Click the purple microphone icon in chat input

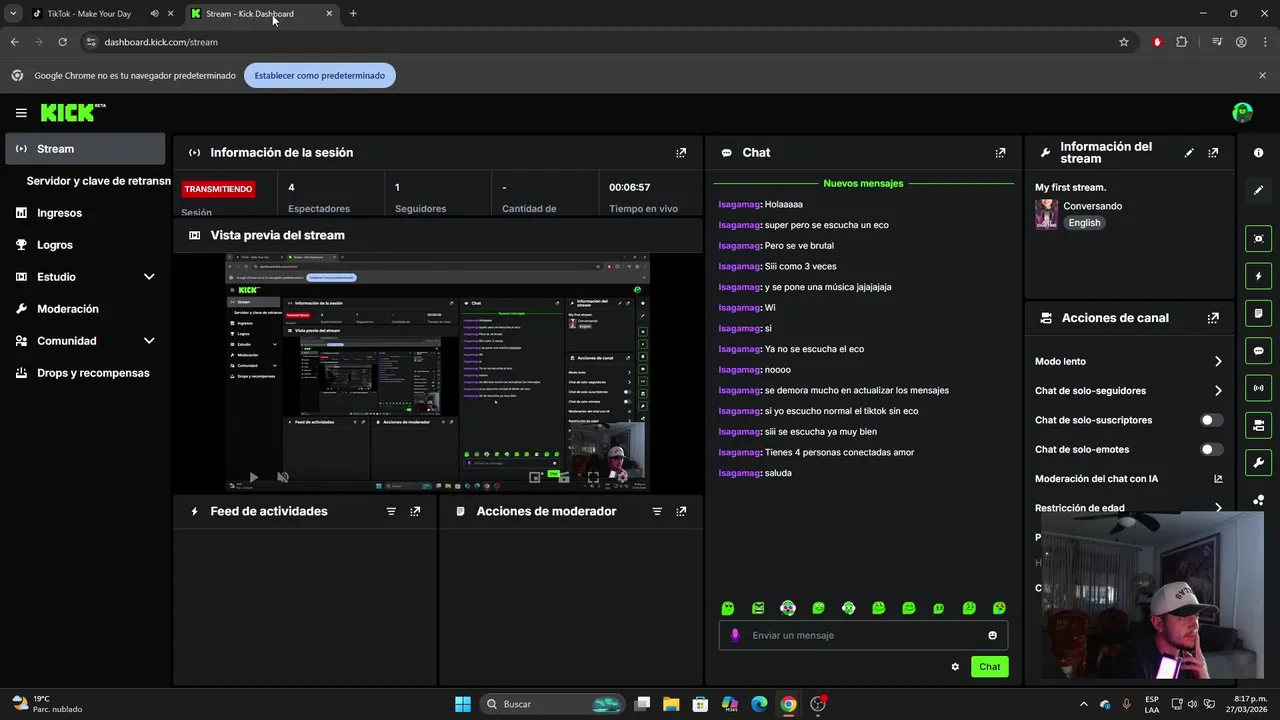pyautogui.click(x=735, y=635)
